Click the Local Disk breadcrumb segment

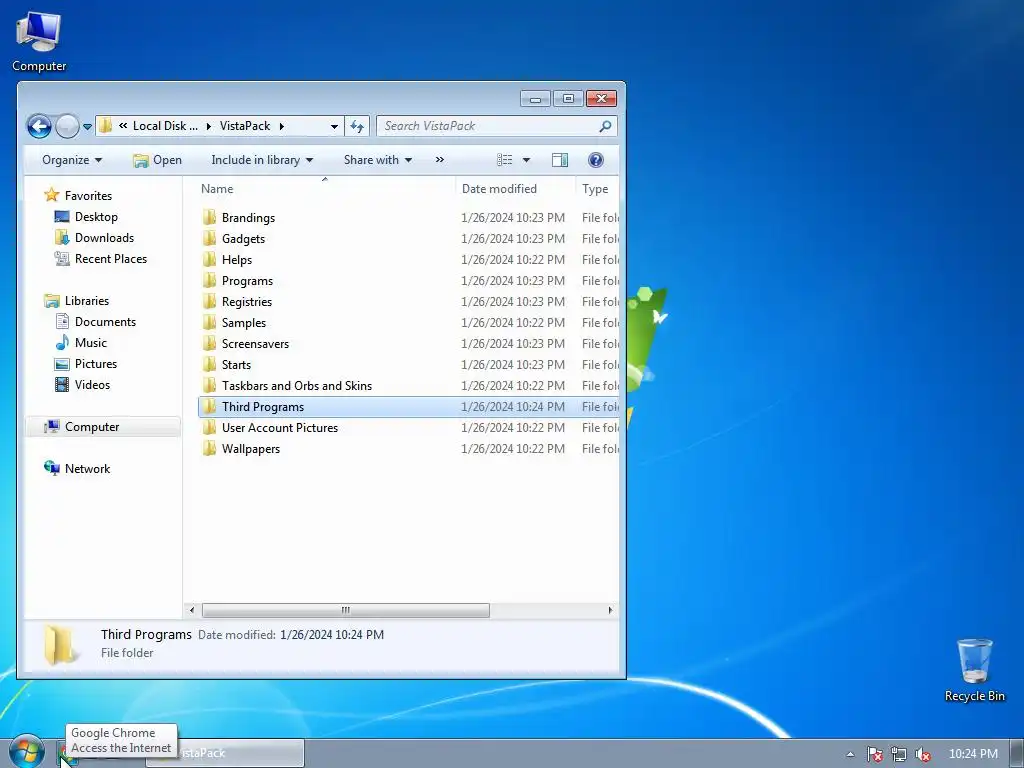165,126
